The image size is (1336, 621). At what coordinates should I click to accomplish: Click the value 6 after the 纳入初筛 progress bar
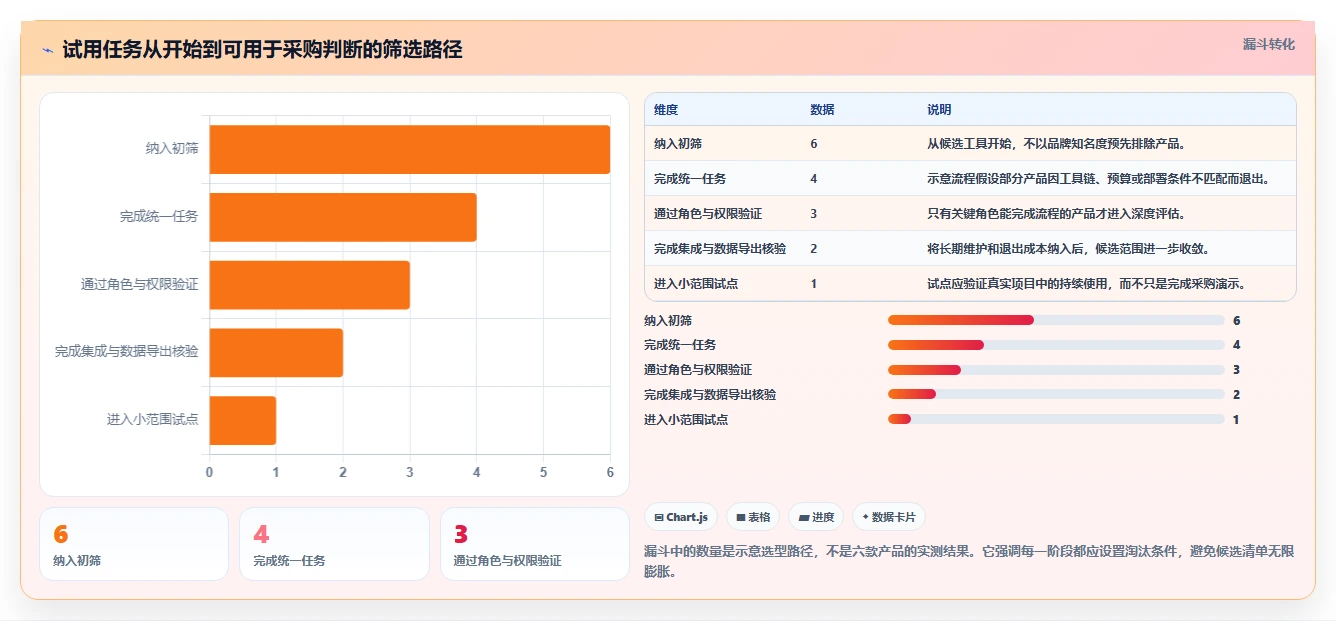tap(1237, 321)
